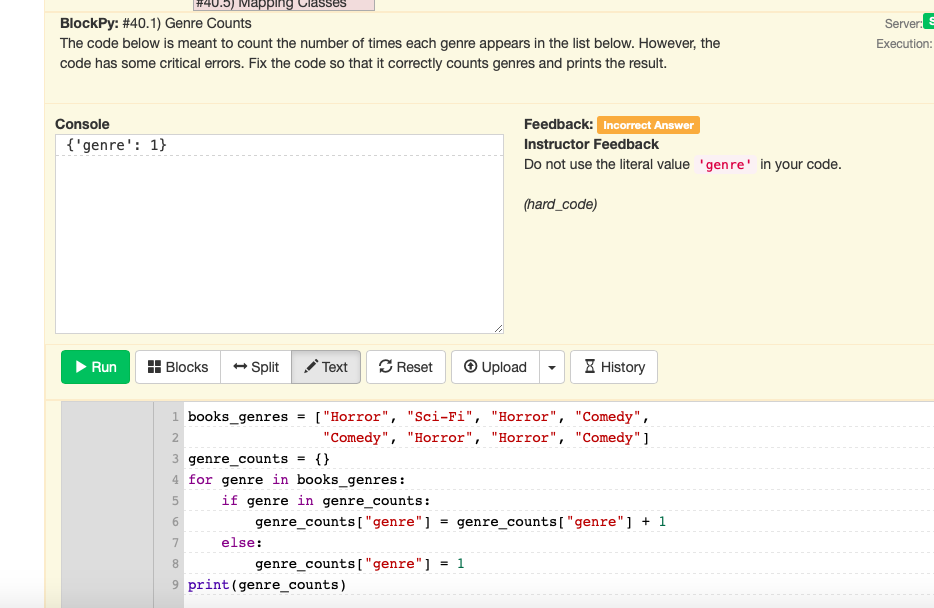This screenshot has width=934, height=608.
Task: Activate the Text editing mode
Action: click(x=326, y=367)
